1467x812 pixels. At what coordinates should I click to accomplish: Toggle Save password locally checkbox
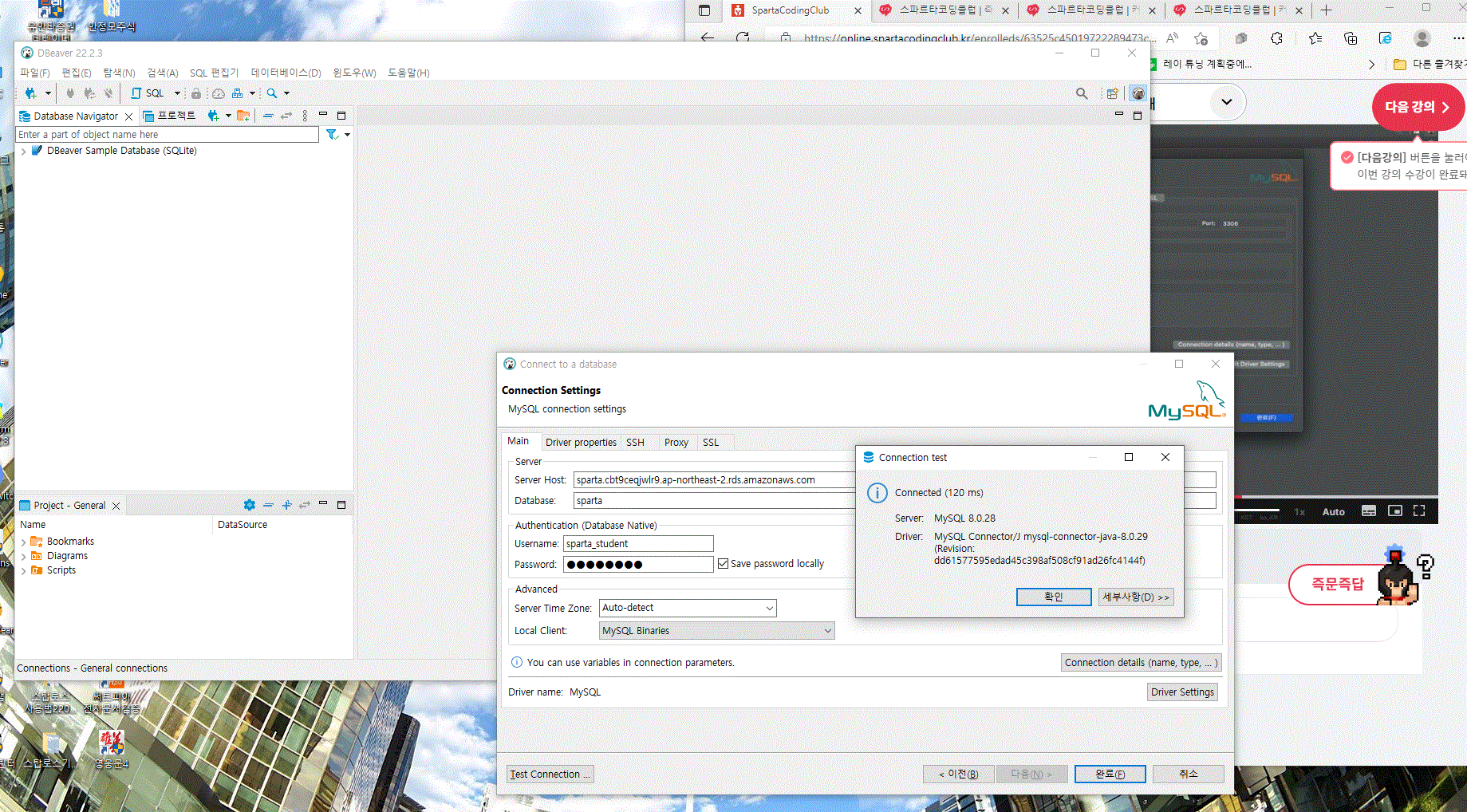click(723, 564)
